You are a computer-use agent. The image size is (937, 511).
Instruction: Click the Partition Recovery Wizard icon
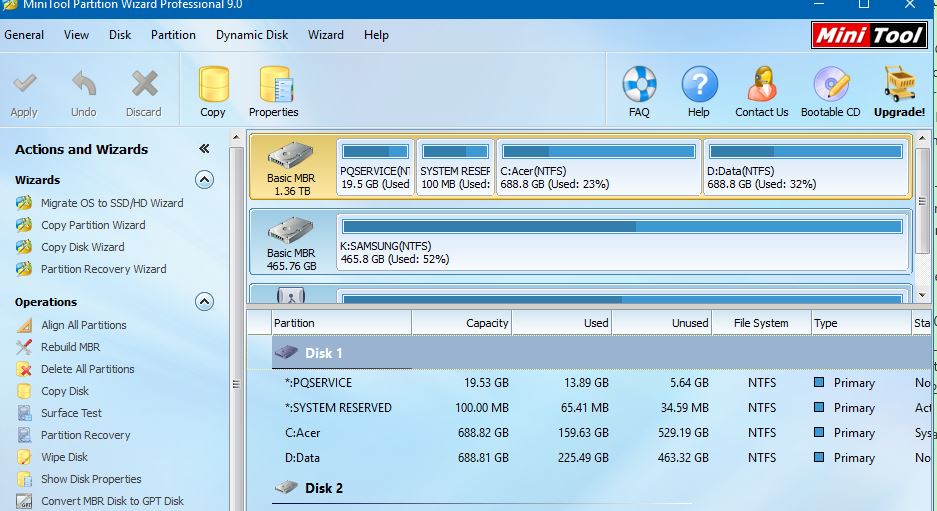click(24, 269)
